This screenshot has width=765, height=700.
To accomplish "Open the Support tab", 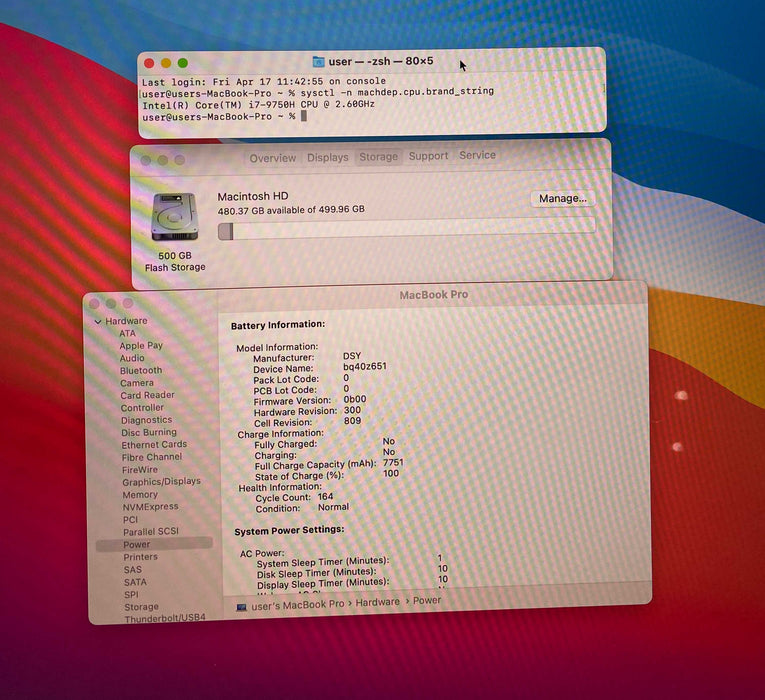I will click(x=428, y=156).
